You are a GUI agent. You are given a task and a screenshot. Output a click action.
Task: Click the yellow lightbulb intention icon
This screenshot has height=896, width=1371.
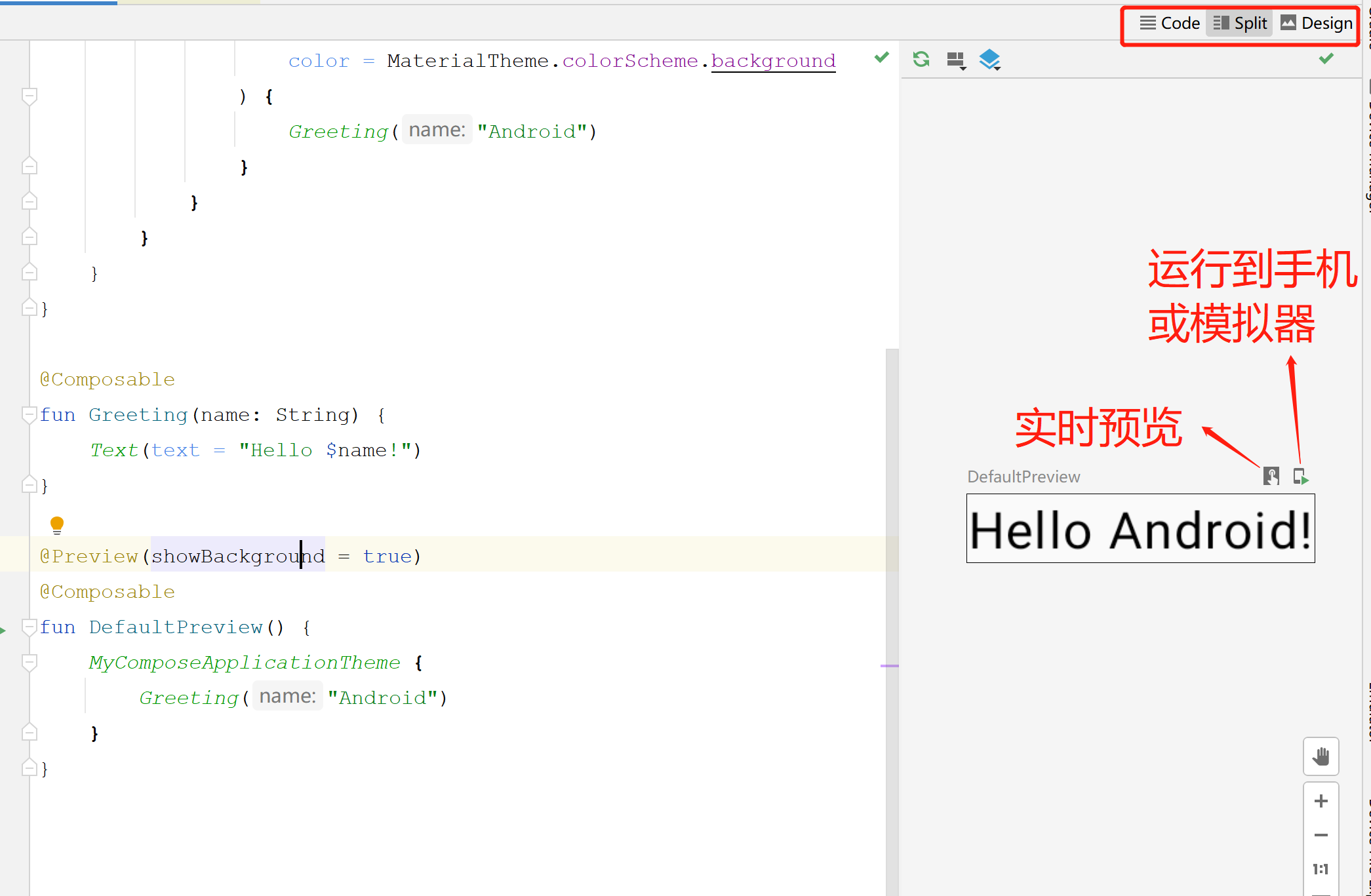[x=57, y=524]
